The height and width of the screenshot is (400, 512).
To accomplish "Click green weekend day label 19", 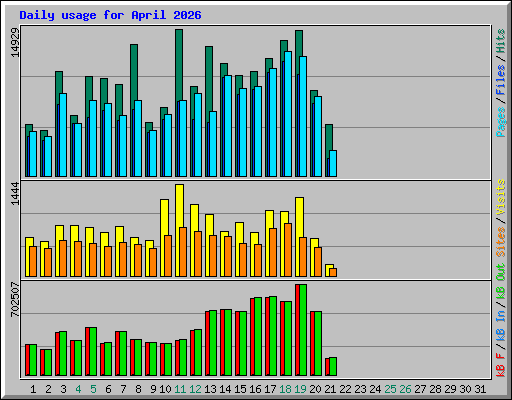I will pos(300,389).
